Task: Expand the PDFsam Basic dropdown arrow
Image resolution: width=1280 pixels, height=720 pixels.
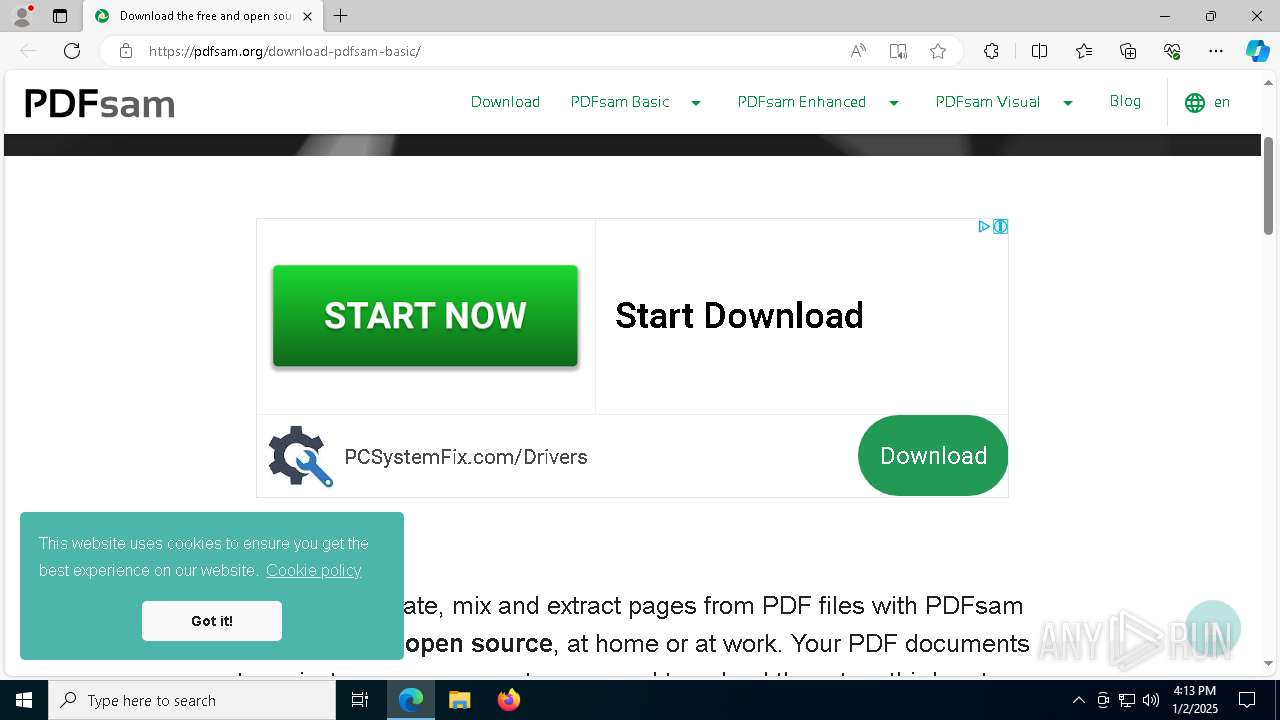Action: tap(696, 103)
